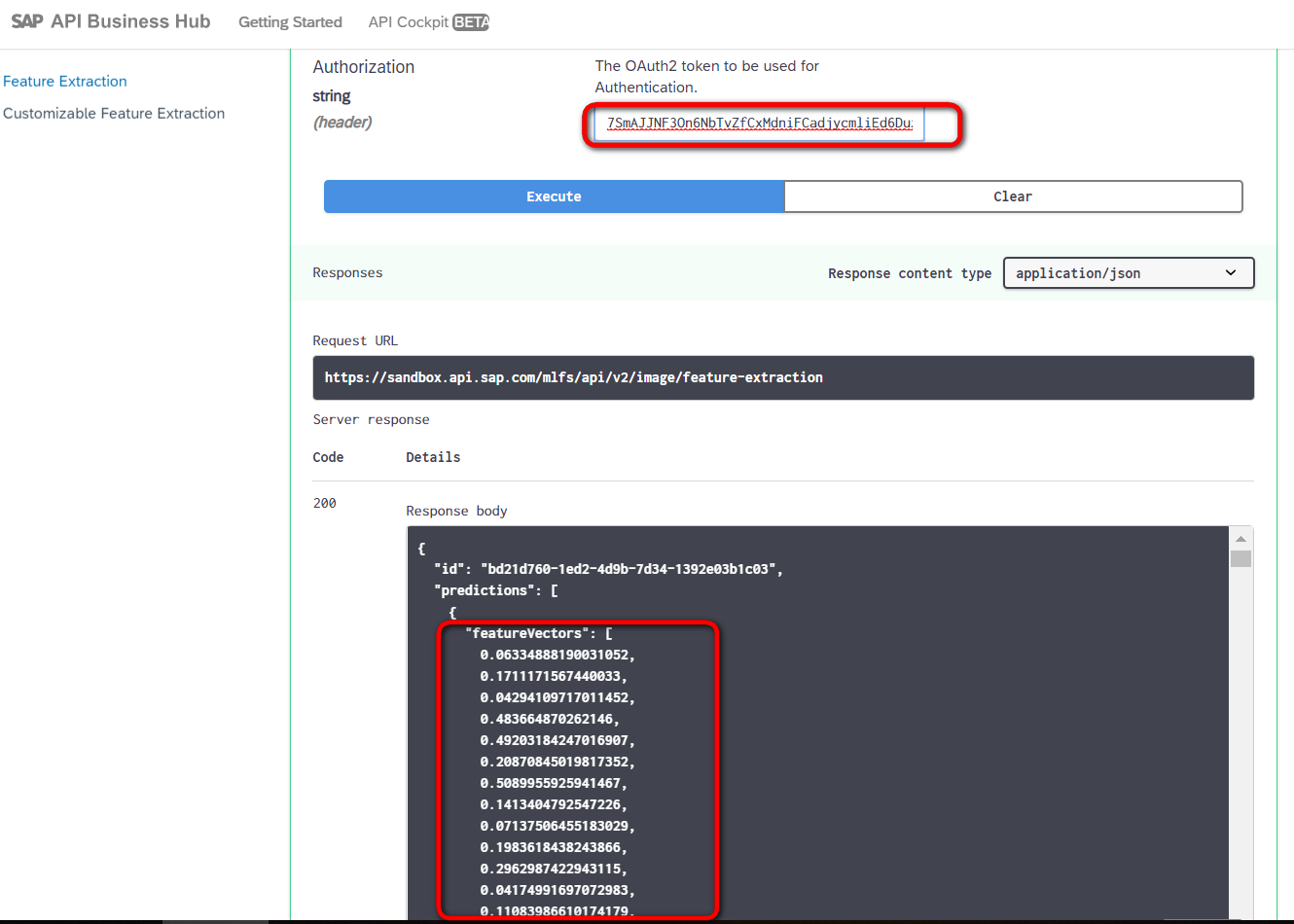Image resolution: width=1294 pixels, height=924 pixels.
Task: Open the Feature Extraction sidebar link
Action: point(65,82)
